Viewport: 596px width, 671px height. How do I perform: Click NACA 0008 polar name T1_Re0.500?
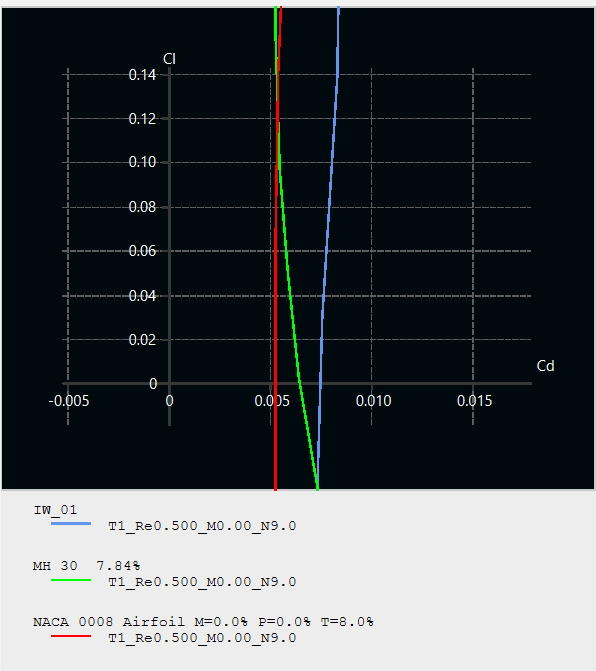click(202, 638)
